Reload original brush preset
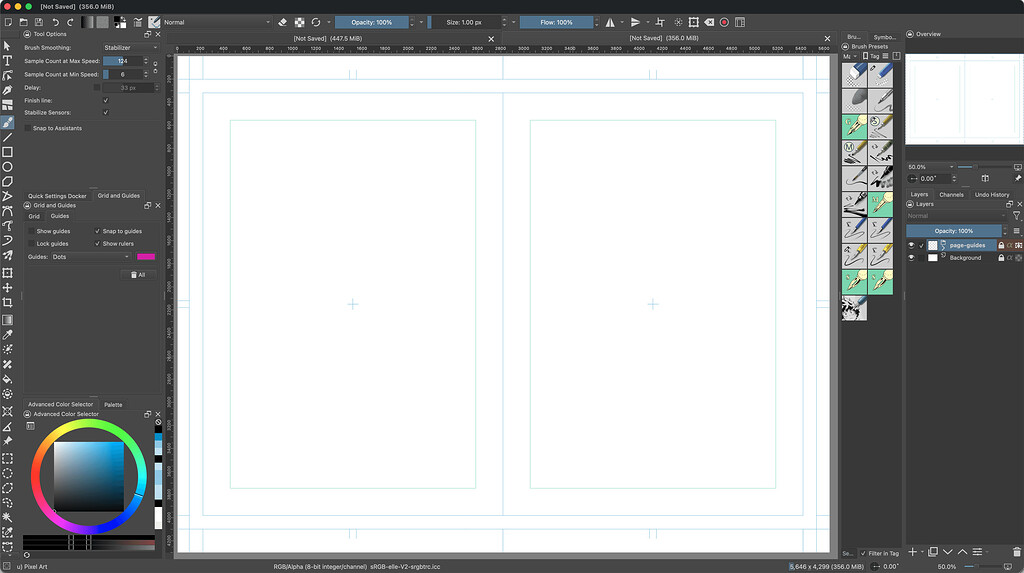1024x573 pixels. (x=316, y=22)
